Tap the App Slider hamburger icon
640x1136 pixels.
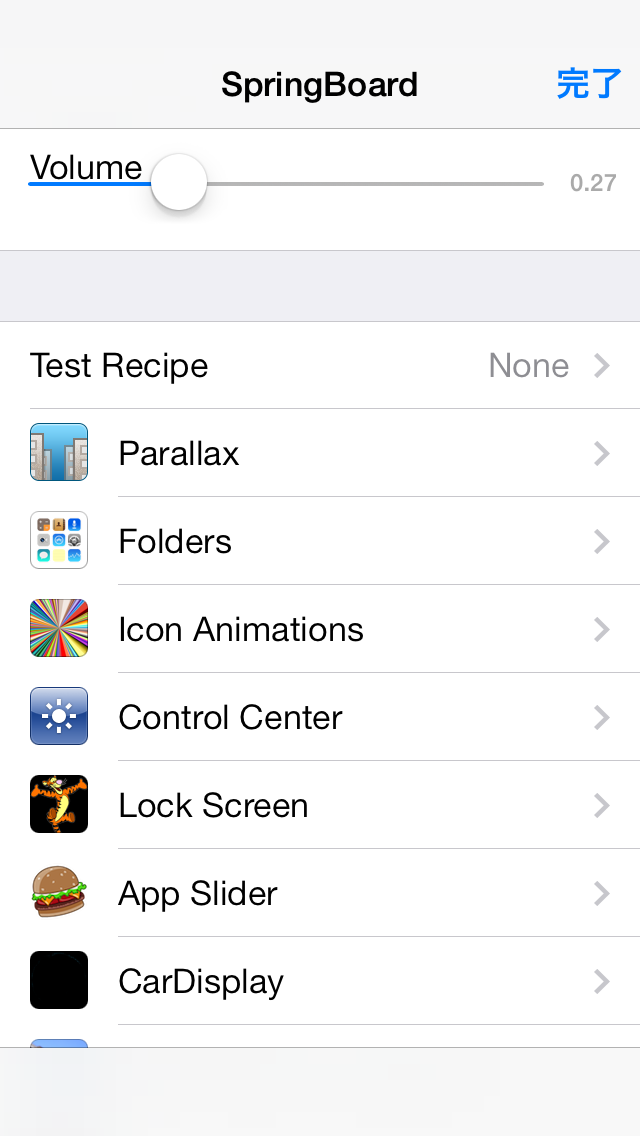point(59,893)
